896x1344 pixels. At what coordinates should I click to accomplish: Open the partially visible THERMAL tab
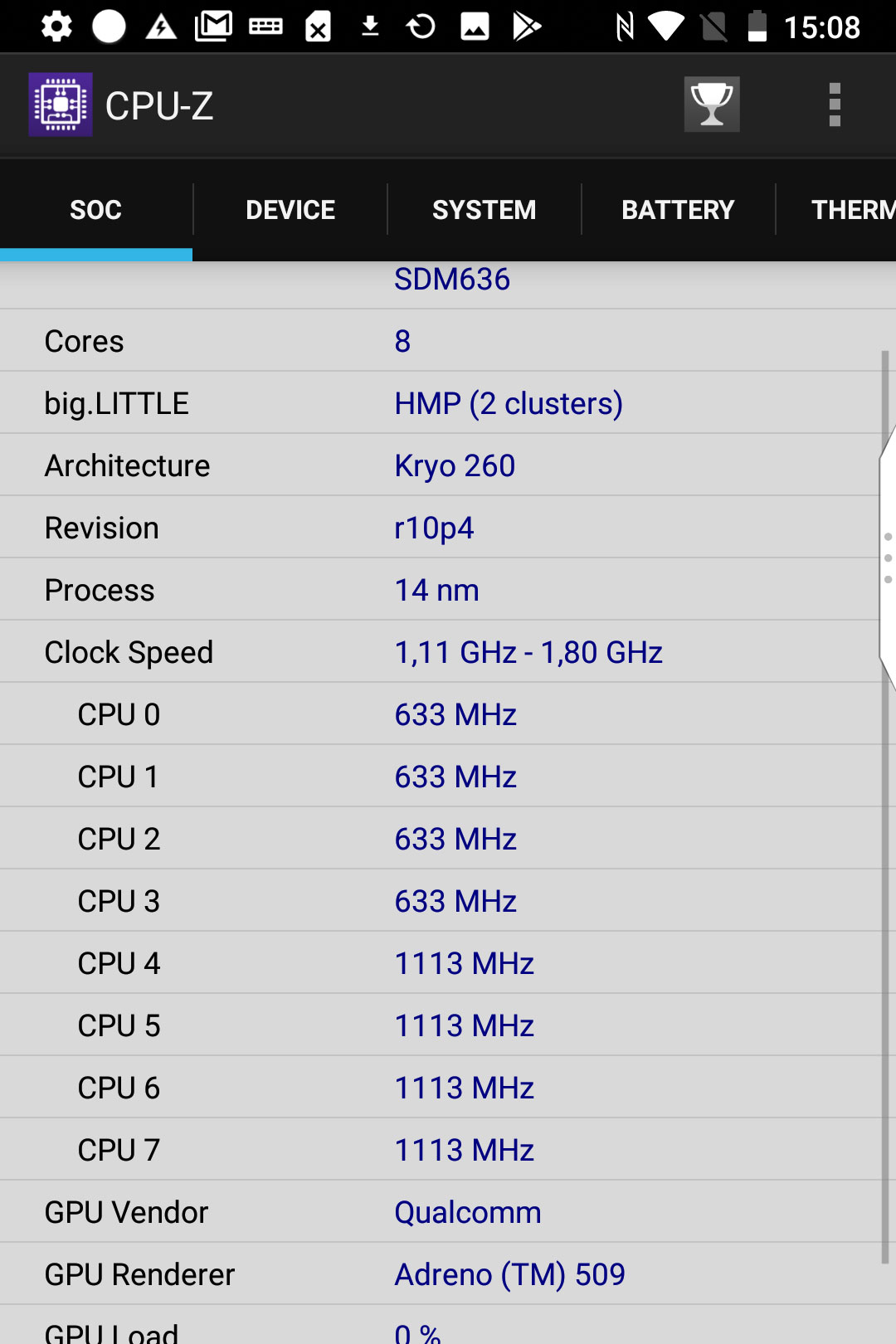(836, 210)
